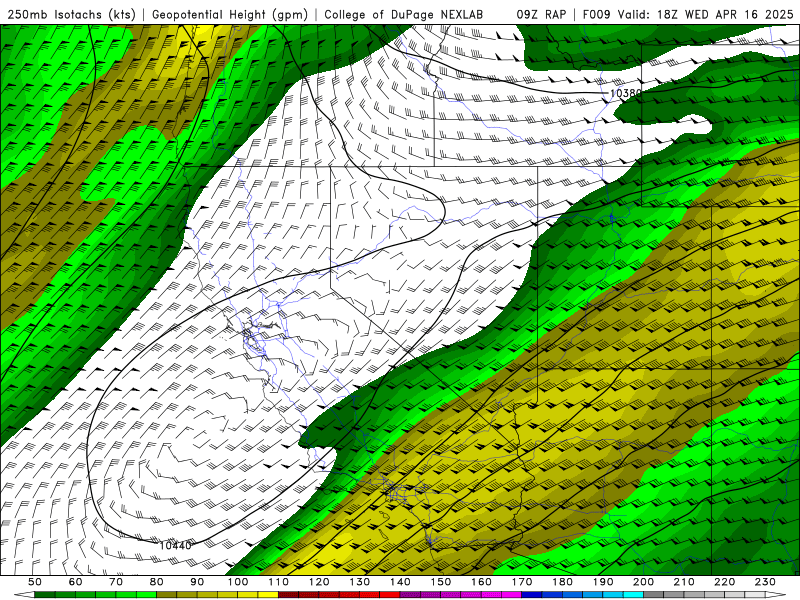Click the 100 value on the color scale
This screenshot has height=600, width=800.
tap(238, 582)
